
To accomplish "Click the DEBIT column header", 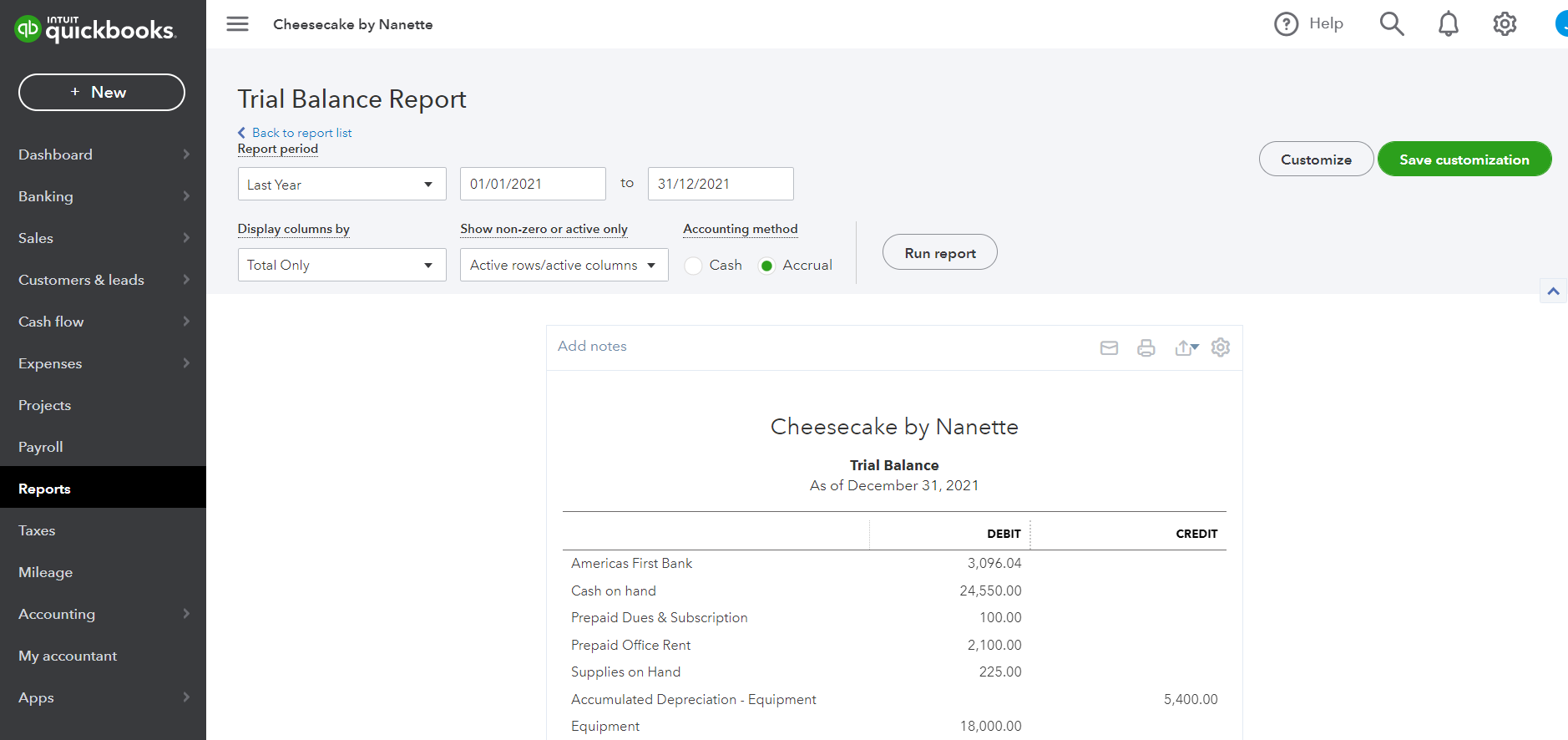I will (1004, 534).
